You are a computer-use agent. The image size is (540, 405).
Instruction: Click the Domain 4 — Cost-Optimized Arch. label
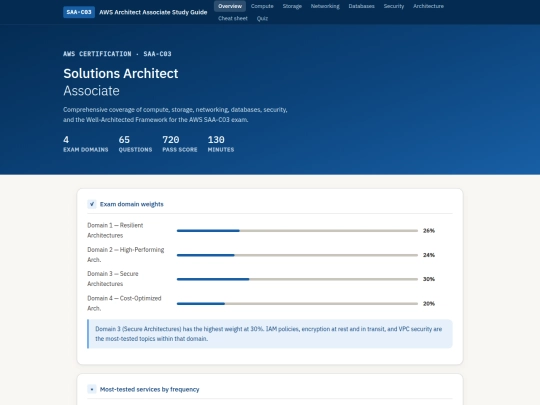tap(124, 303)
